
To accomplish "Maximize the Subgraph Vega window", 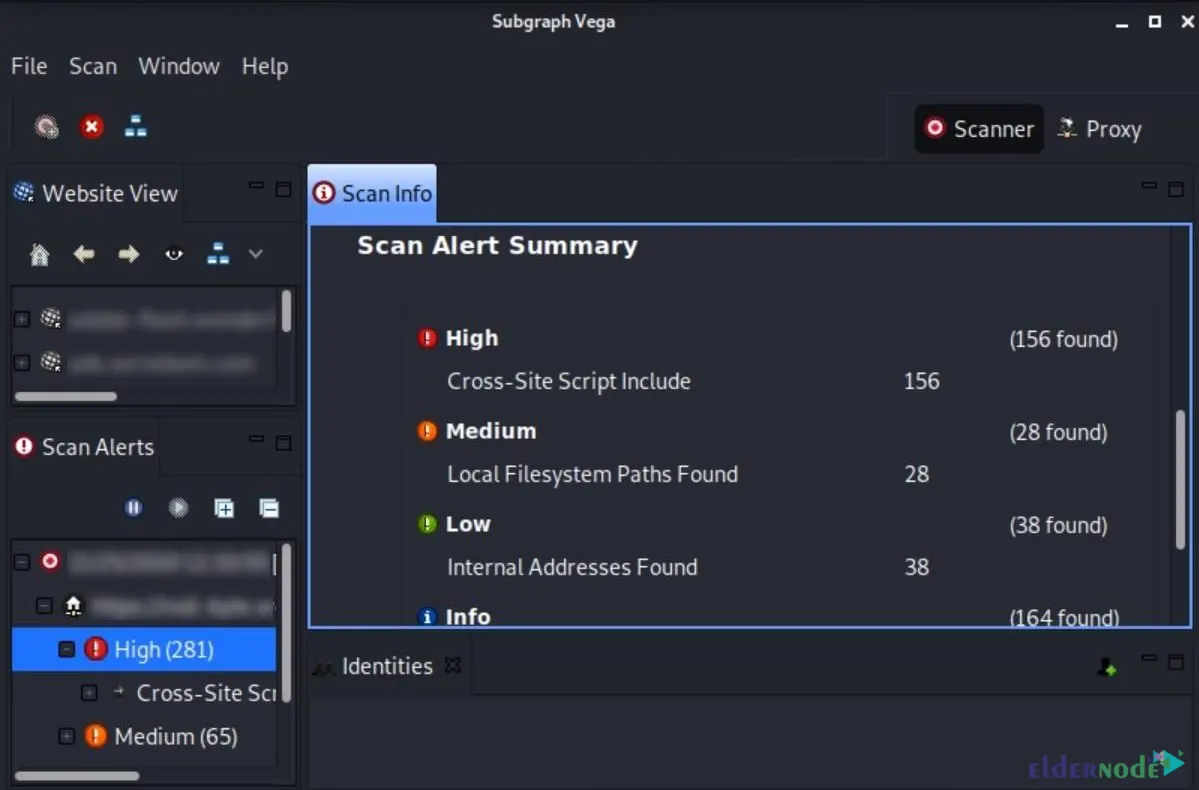I will pos(1155,21).
